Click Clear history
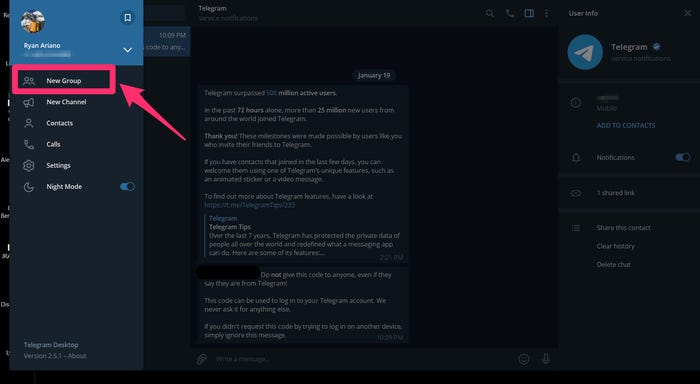The height and width of the screenshot is (384, 700). pos(615,246)
